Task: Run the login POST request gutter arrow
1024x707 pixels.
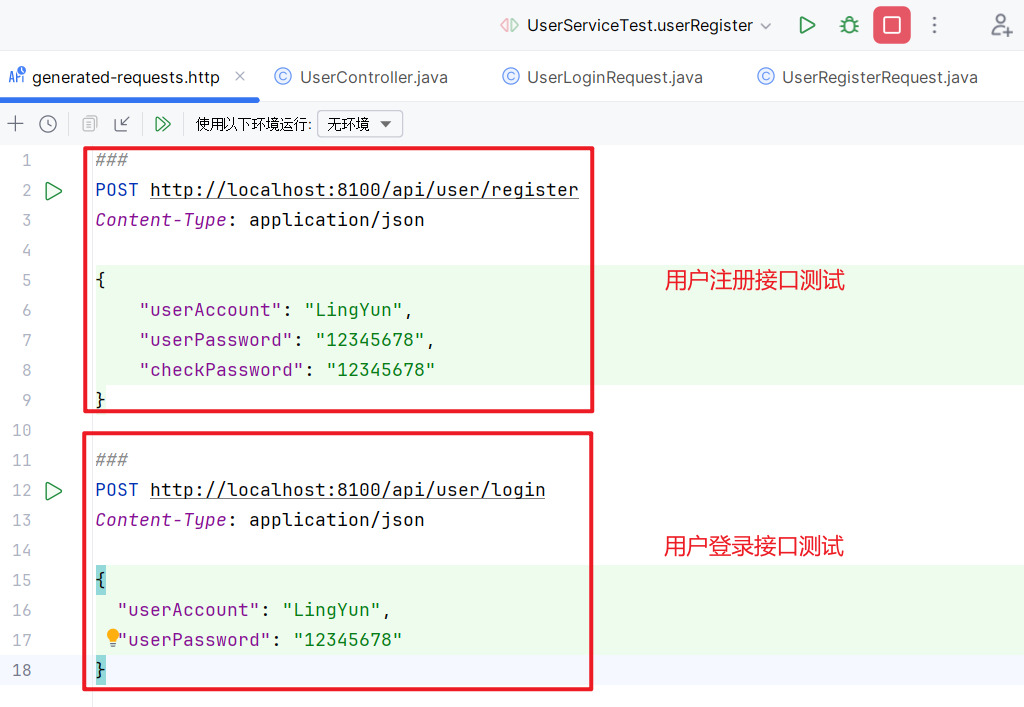Action: click(x=54, y=490)
